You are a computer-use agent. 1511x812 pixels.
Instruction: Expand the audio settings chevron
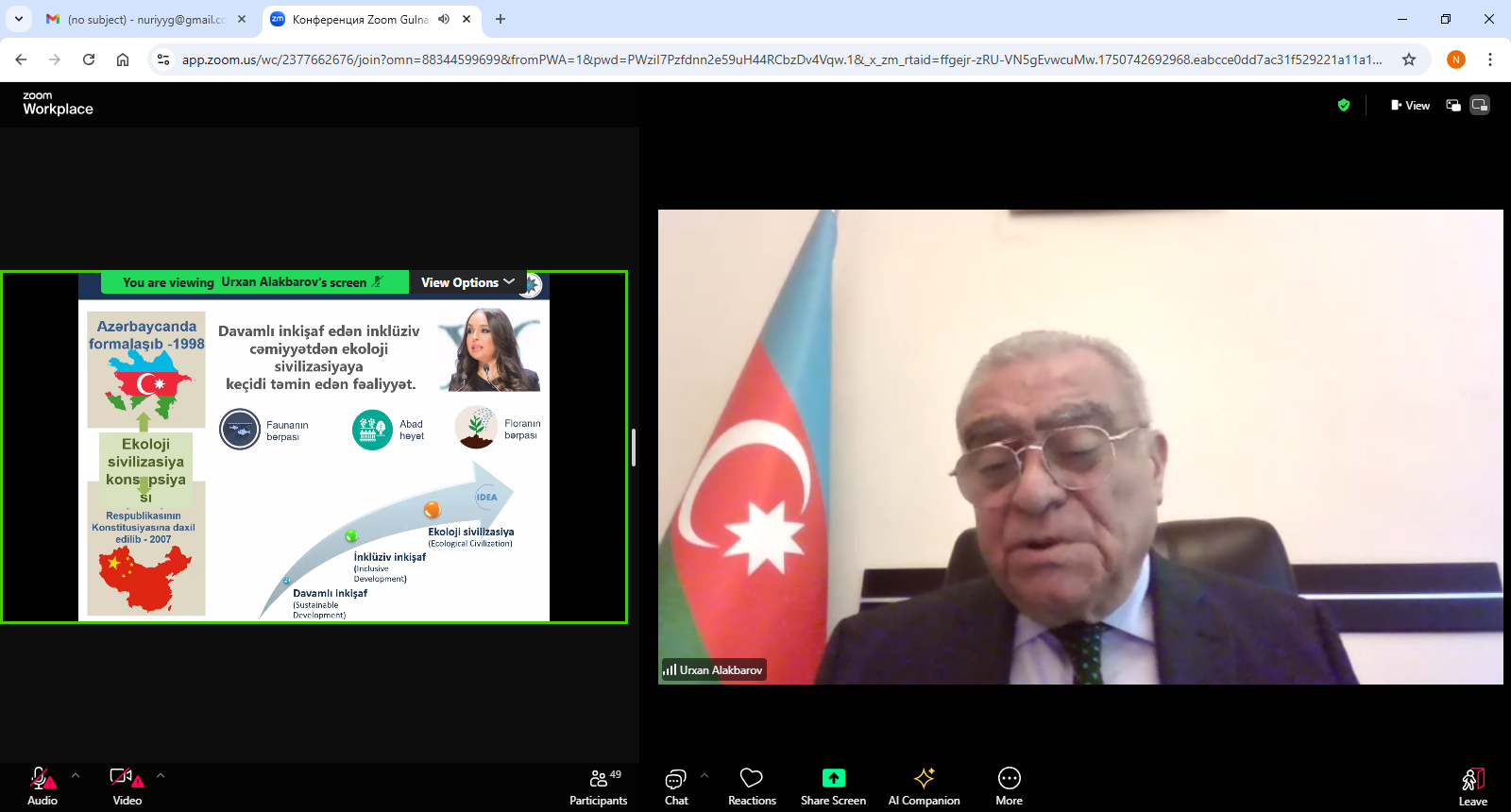tap(76, 776)
